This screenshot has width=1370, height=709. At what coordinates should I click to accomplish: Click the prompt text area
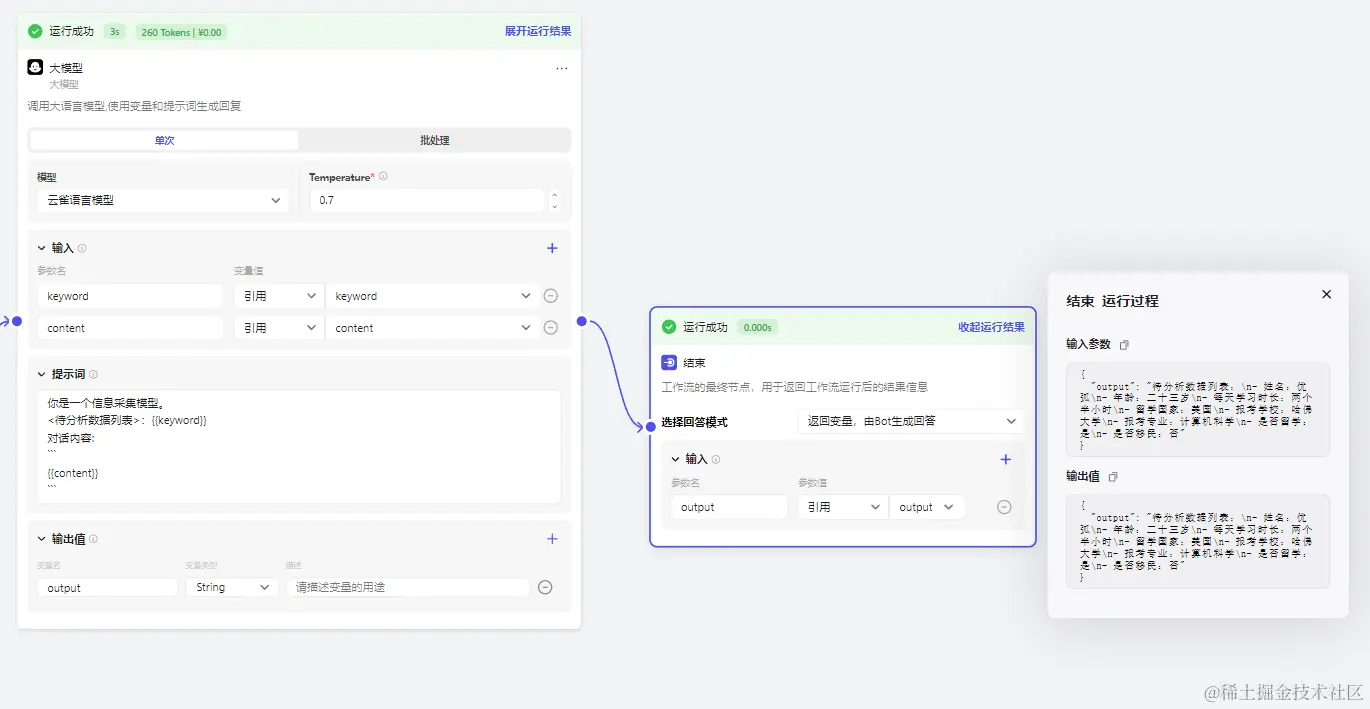click(299, 446)
